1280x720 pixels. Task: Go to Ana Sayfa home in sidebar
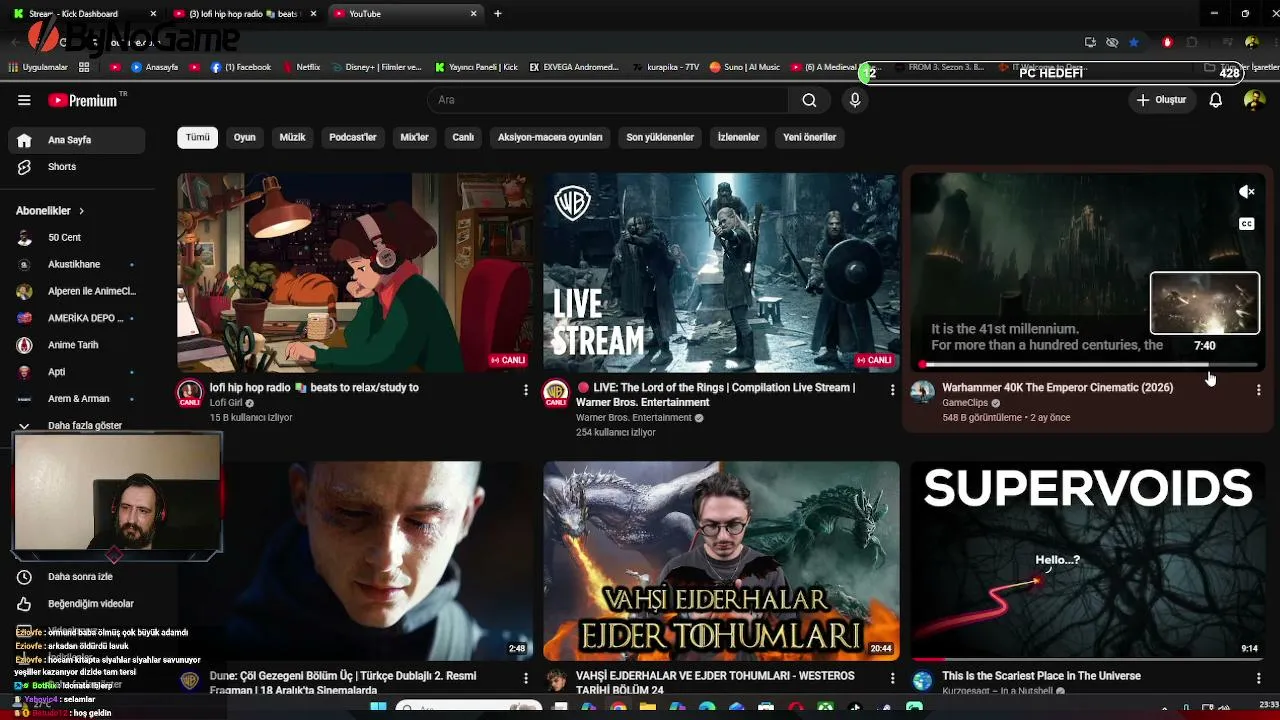point(77,140)
